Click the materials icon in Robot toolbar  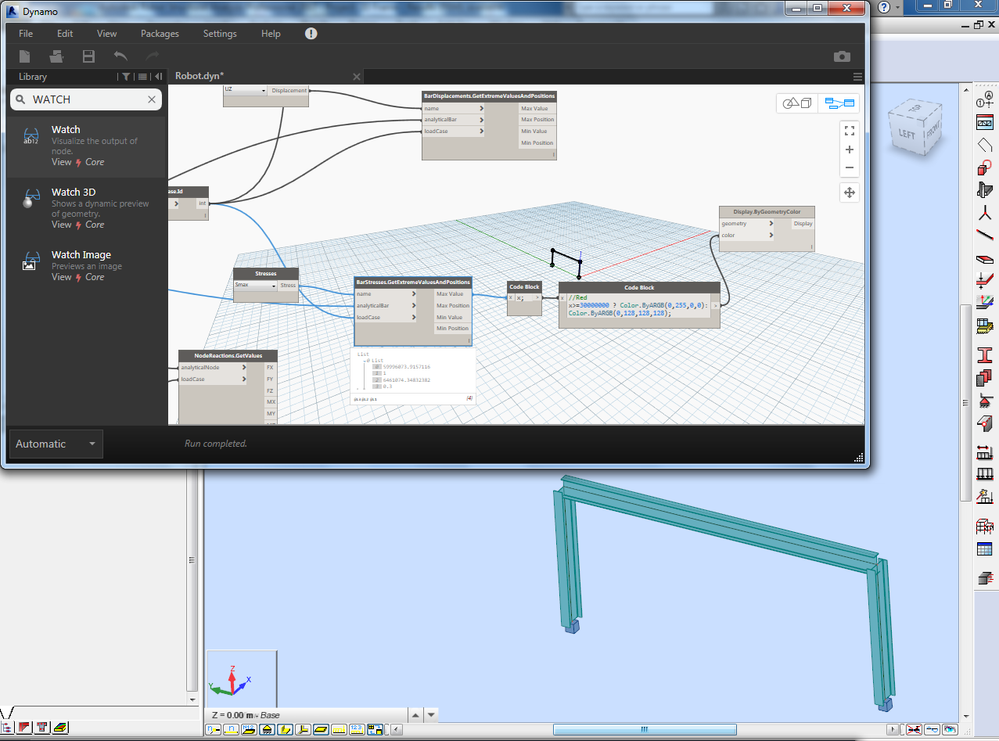[x=984, y=377]
